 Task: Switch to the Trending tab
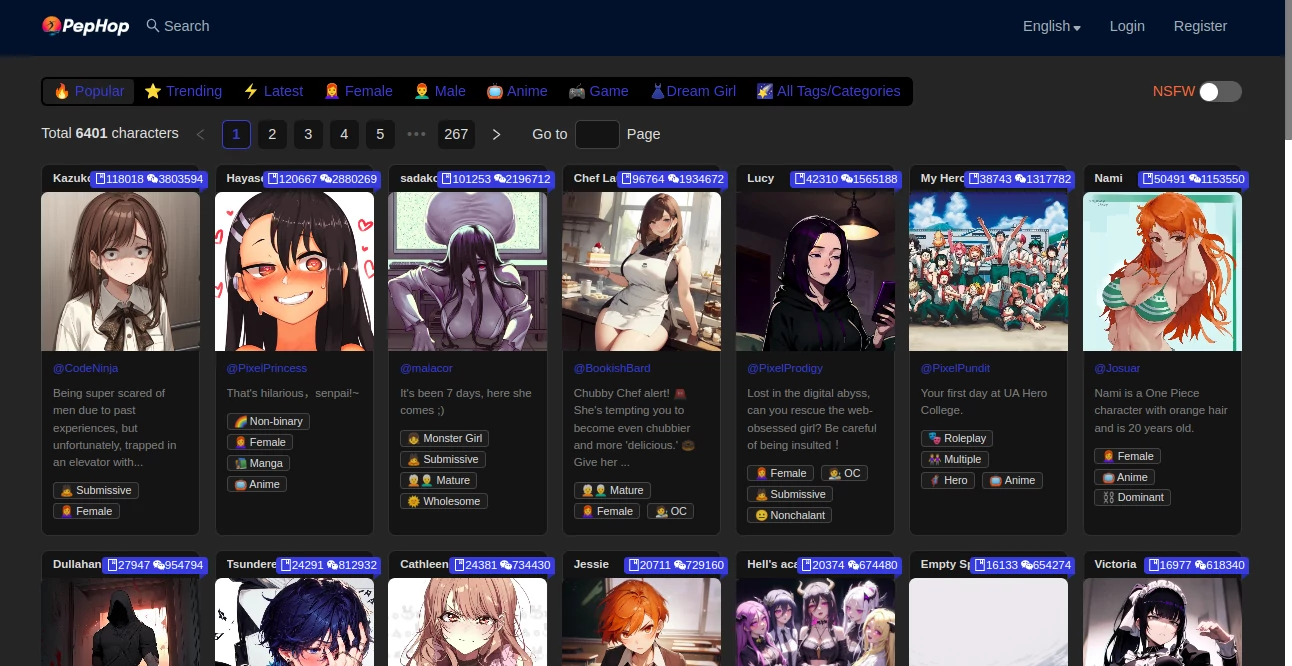(x=183, y=91)
